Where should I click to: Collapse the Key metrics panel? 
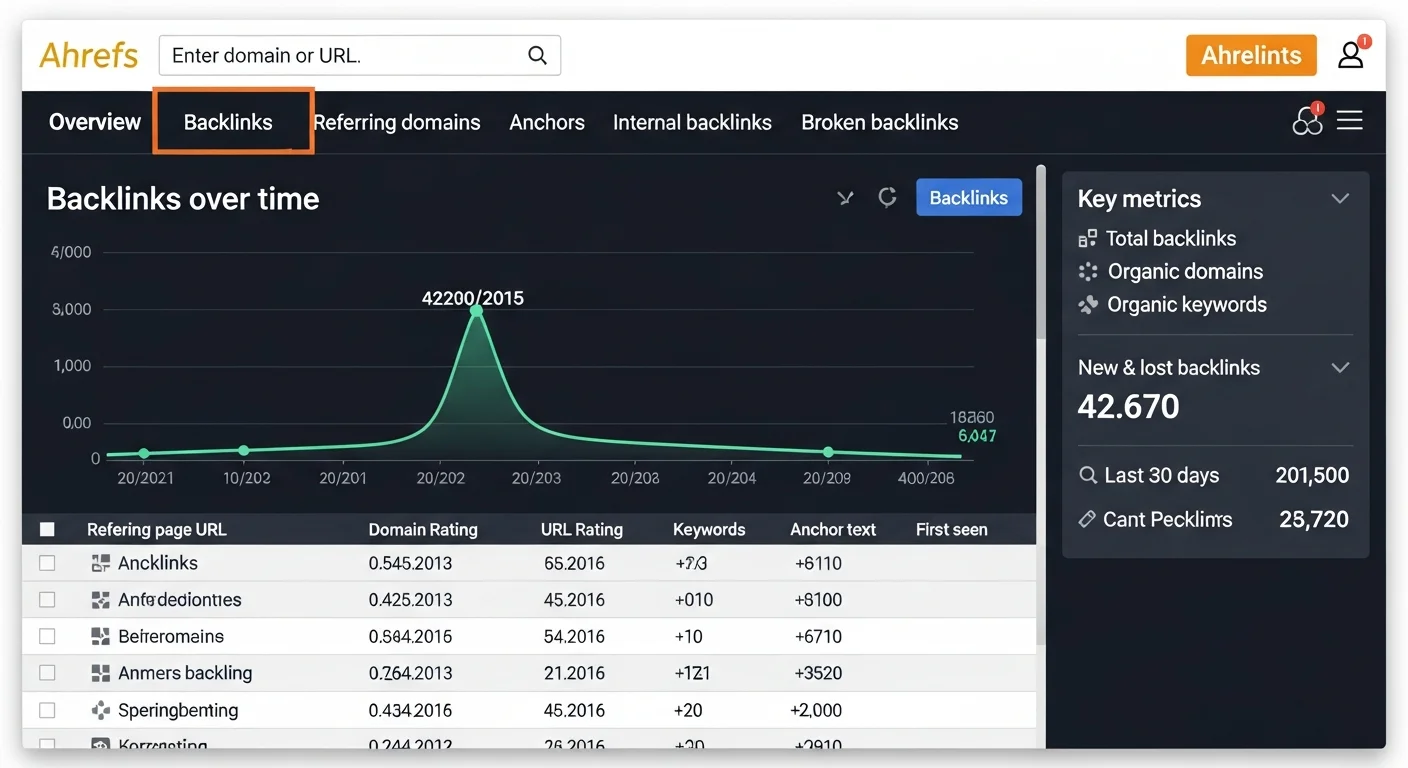(x=1340, y=198)
